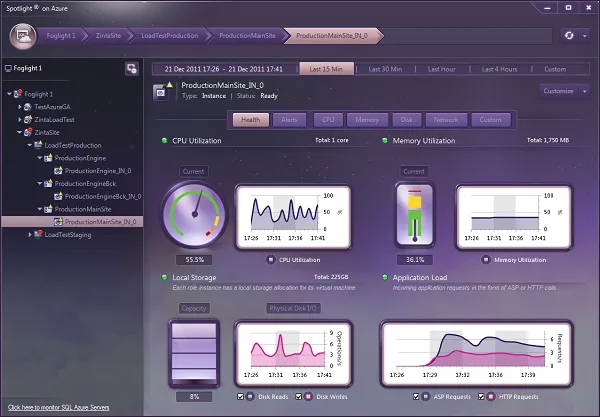Collapse the ProductionEngineBck node
The width and height of the screenshot is (600, 417).
[39, 183]
